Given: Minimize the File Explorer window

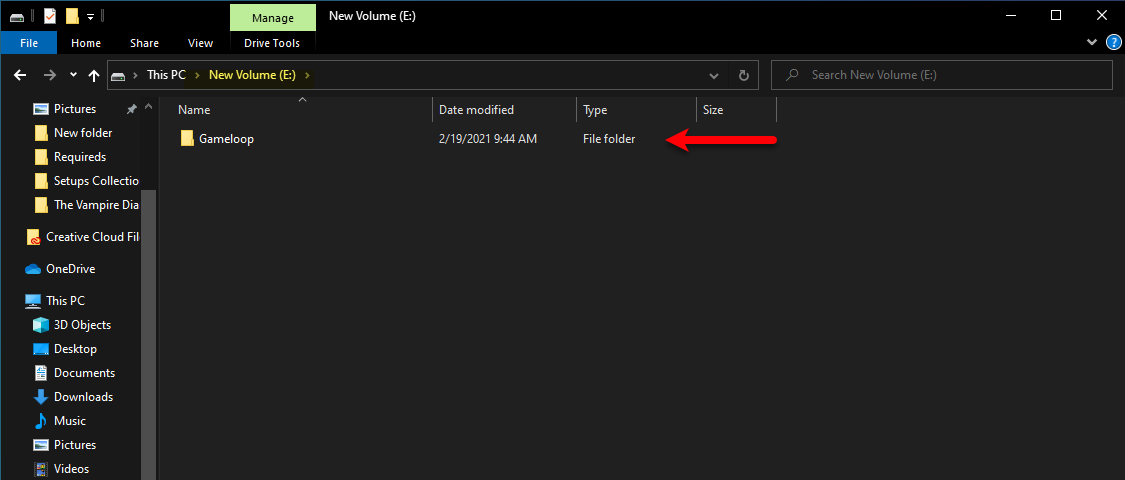Looking at the screenshot, I should [x=1009, y=16].
